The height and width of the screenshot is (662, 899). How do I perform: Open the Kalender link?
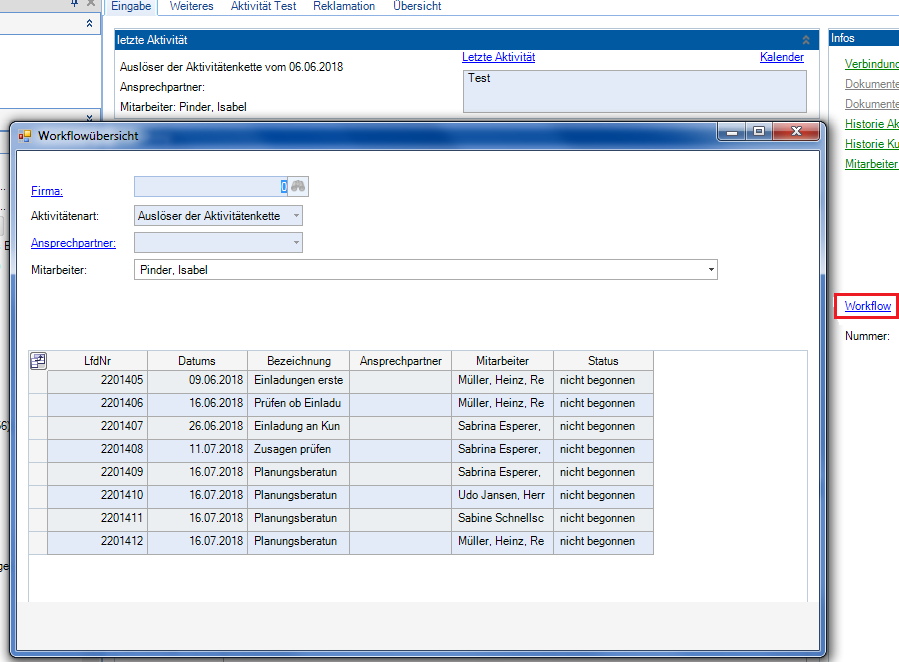coord(781,57)
